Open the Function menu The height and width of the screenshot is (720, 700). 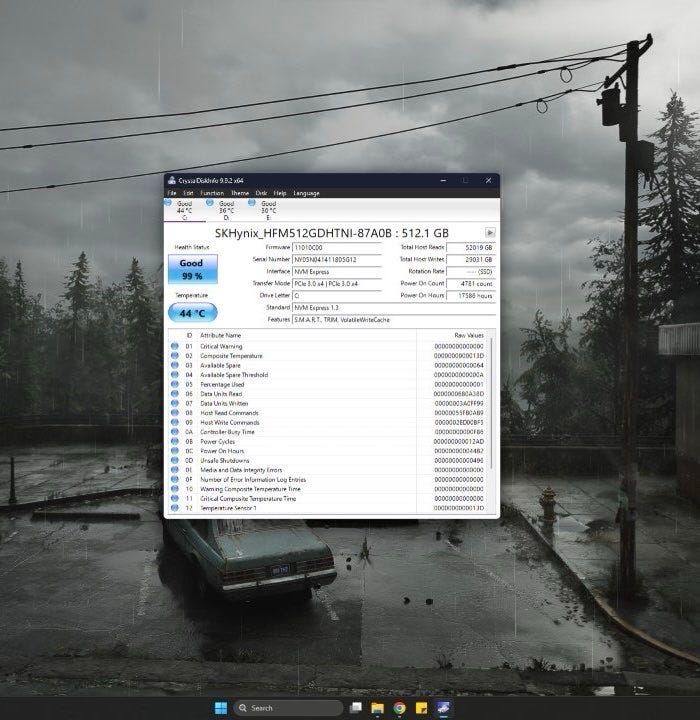pyautogui.click(x=212, y=193)
